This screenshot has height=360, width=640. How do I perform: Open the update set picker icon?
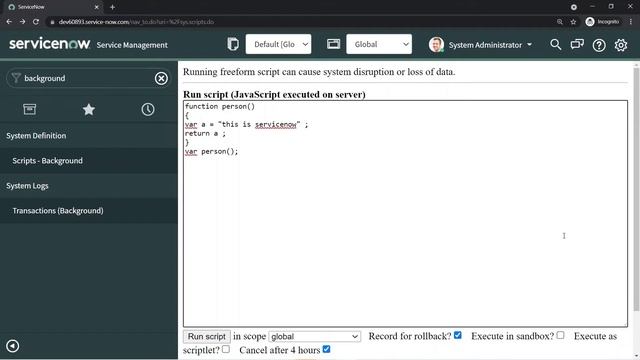coord(233,44)
